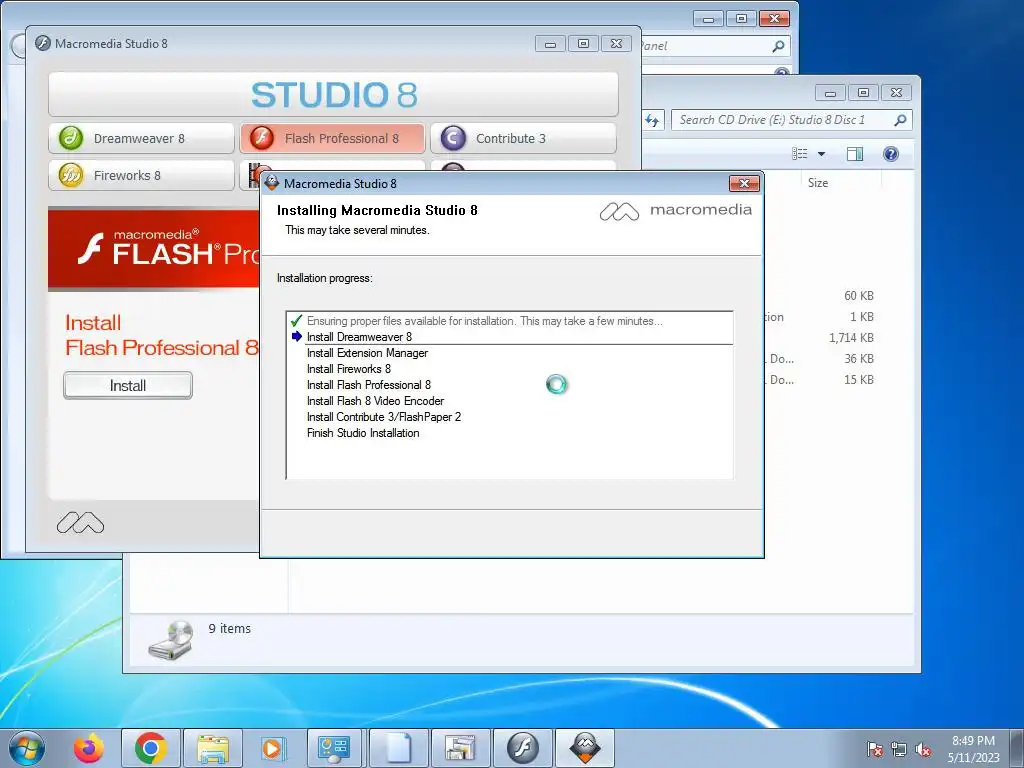This screenshot has height=768, width=1024.
Task: Launch Firefox from the taskbar
Action: [x=89, y=748]
